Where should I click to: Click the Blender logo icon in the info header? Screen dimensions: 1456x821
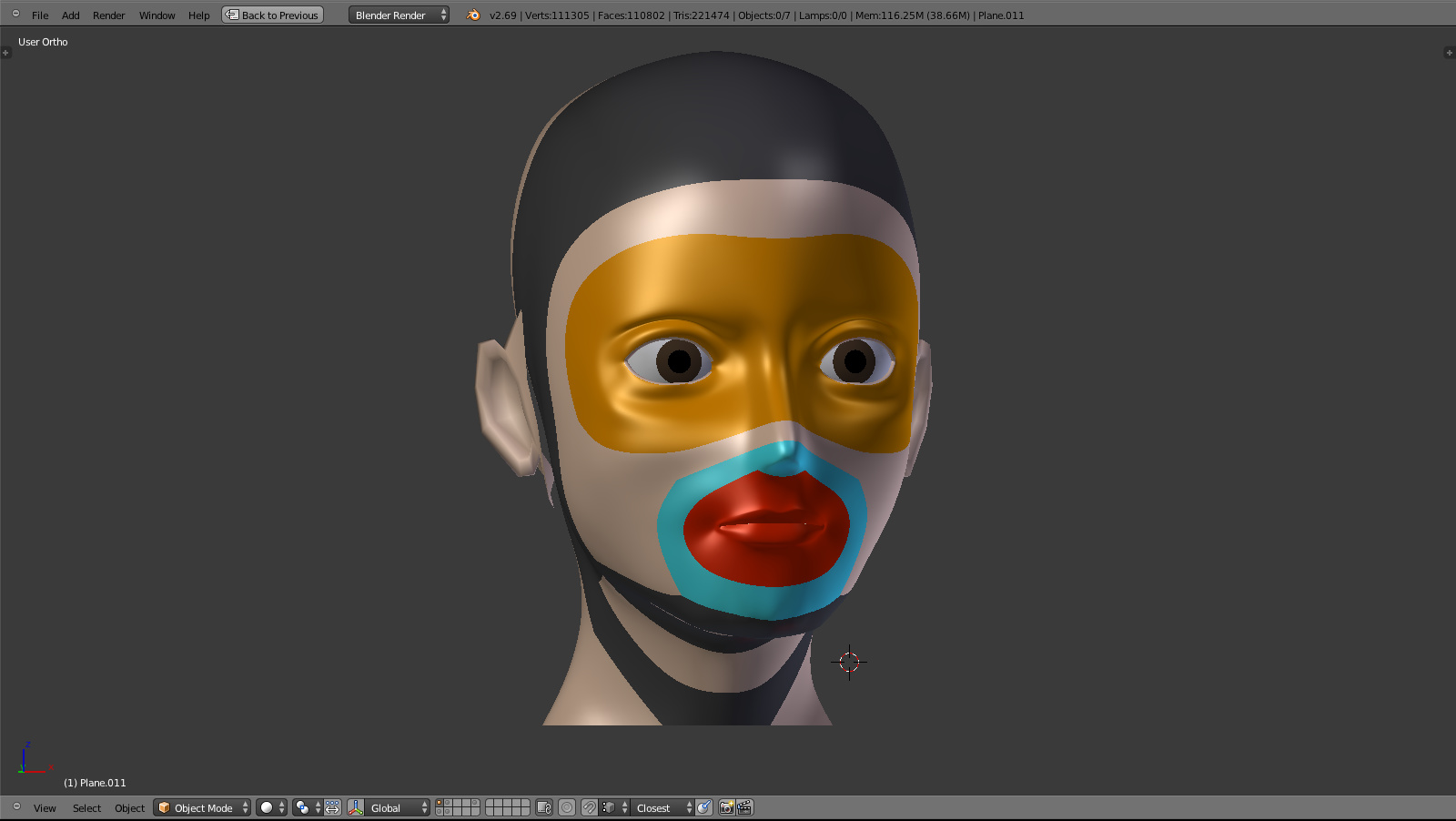pyautogui.click(x=473, y=15)
